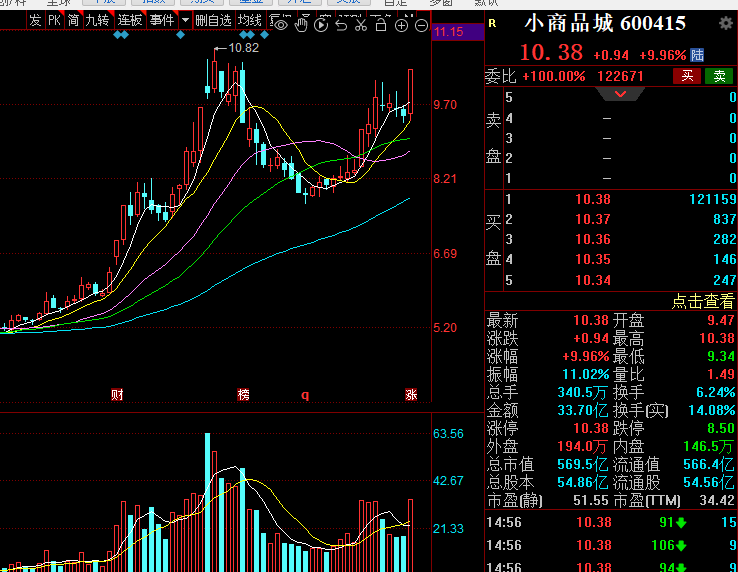The height and width of the screenshot is (572, 738).
Task: Click the red 买 buy button
Action: tap(687, 76)
